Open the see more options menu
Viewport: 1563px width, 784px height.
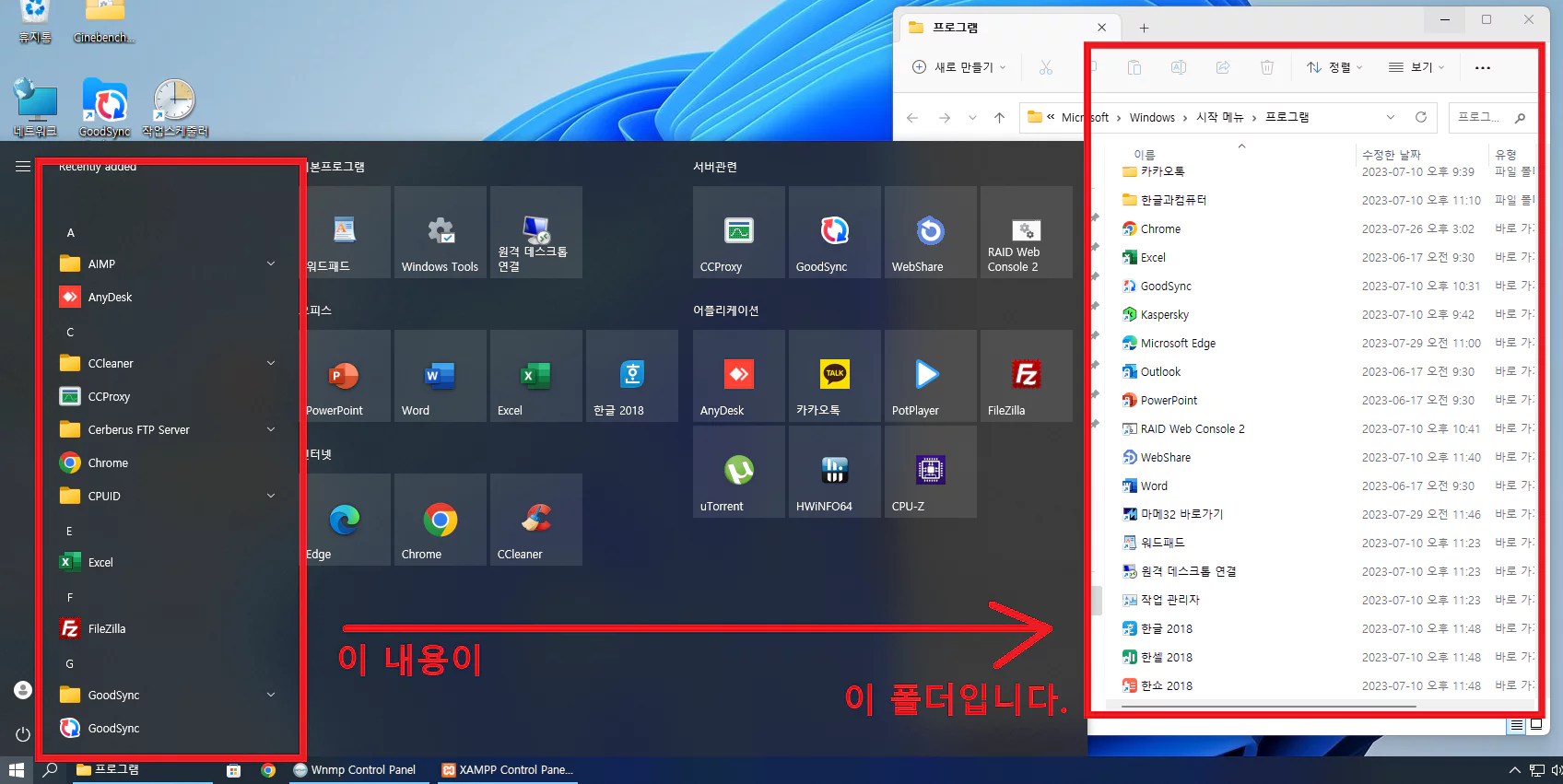point(1483,67)
